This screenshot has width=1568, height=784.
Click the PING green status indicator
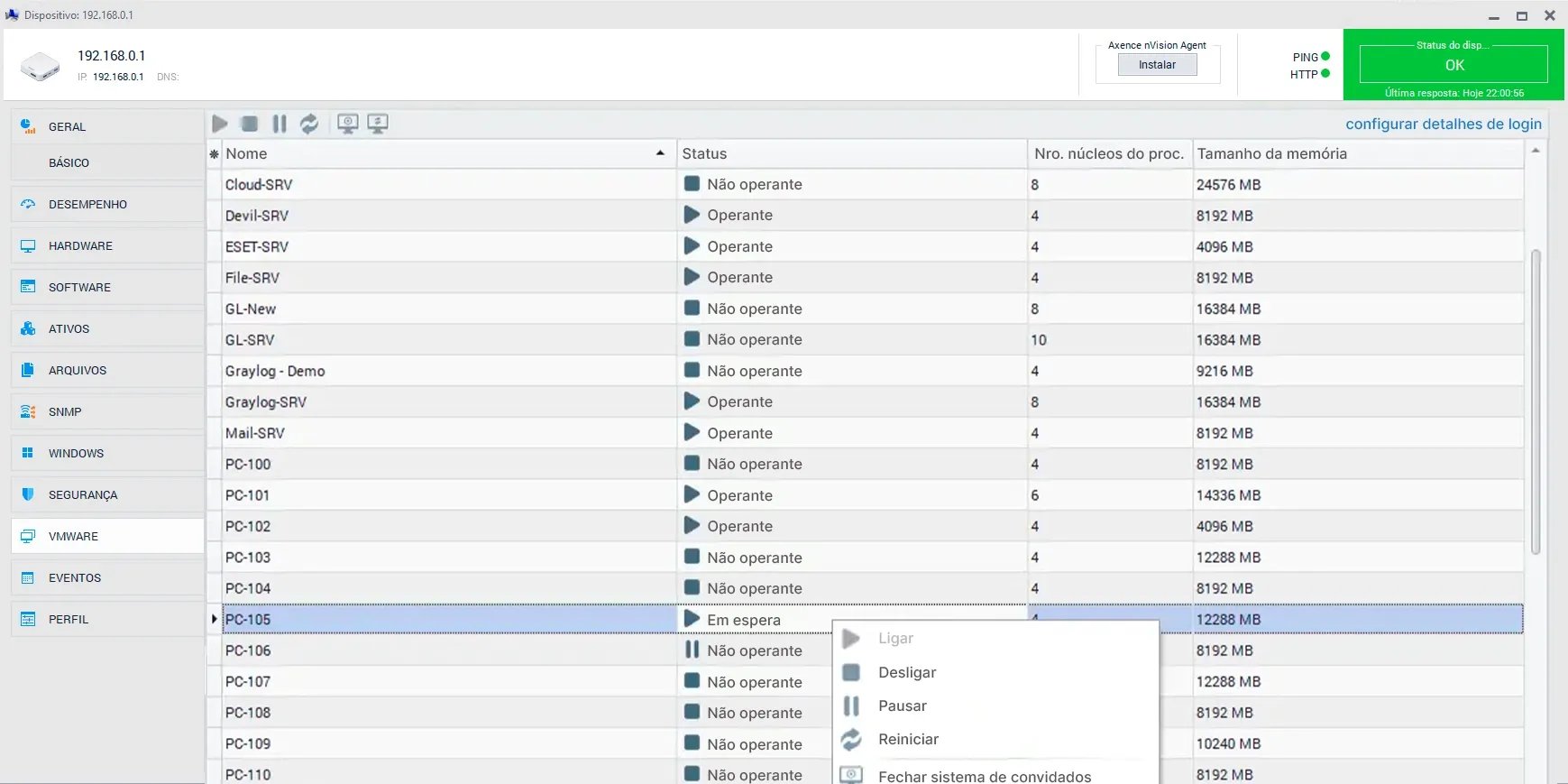[1325, 57]
